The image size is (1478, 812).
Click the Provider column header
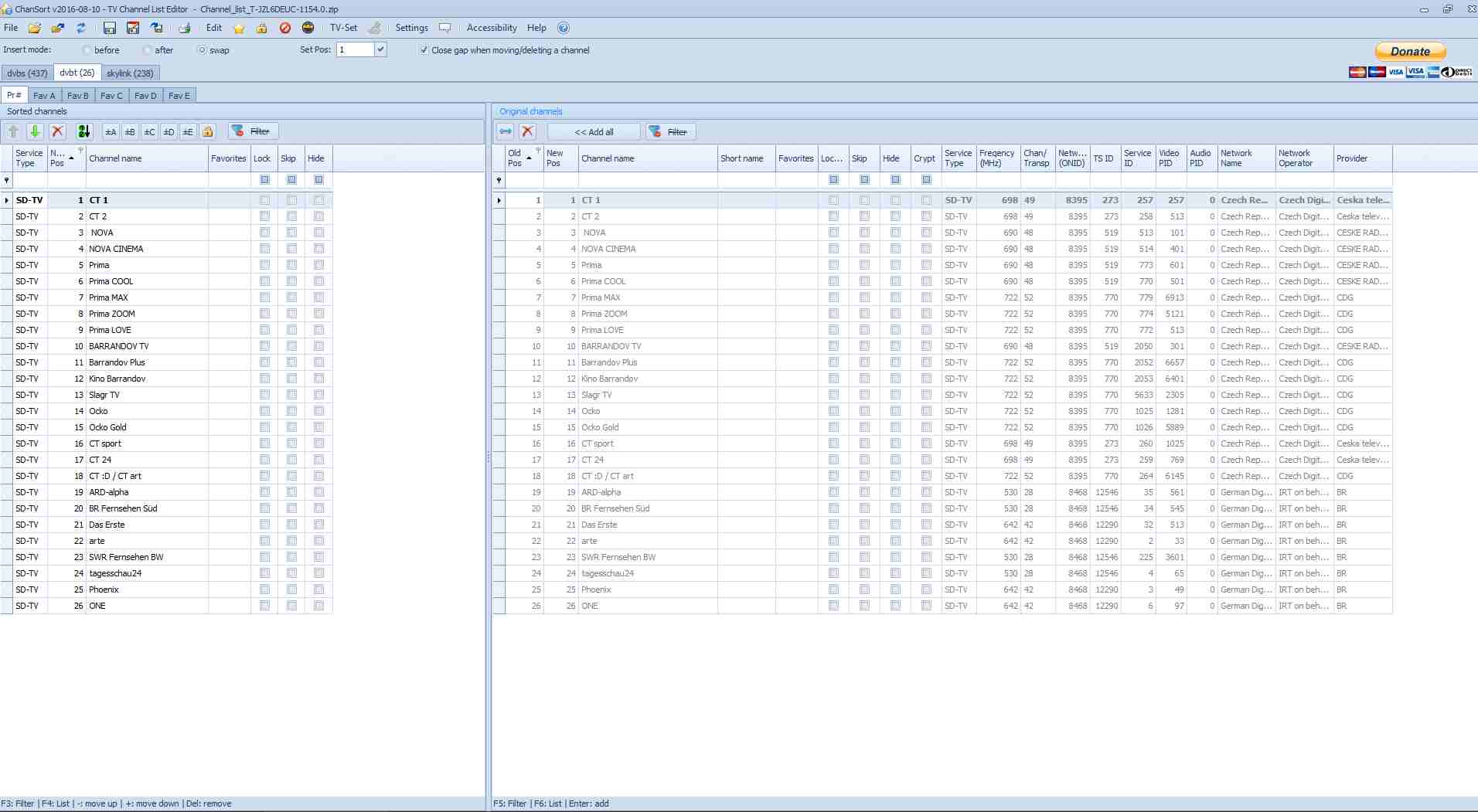[x=1362, y=158]
